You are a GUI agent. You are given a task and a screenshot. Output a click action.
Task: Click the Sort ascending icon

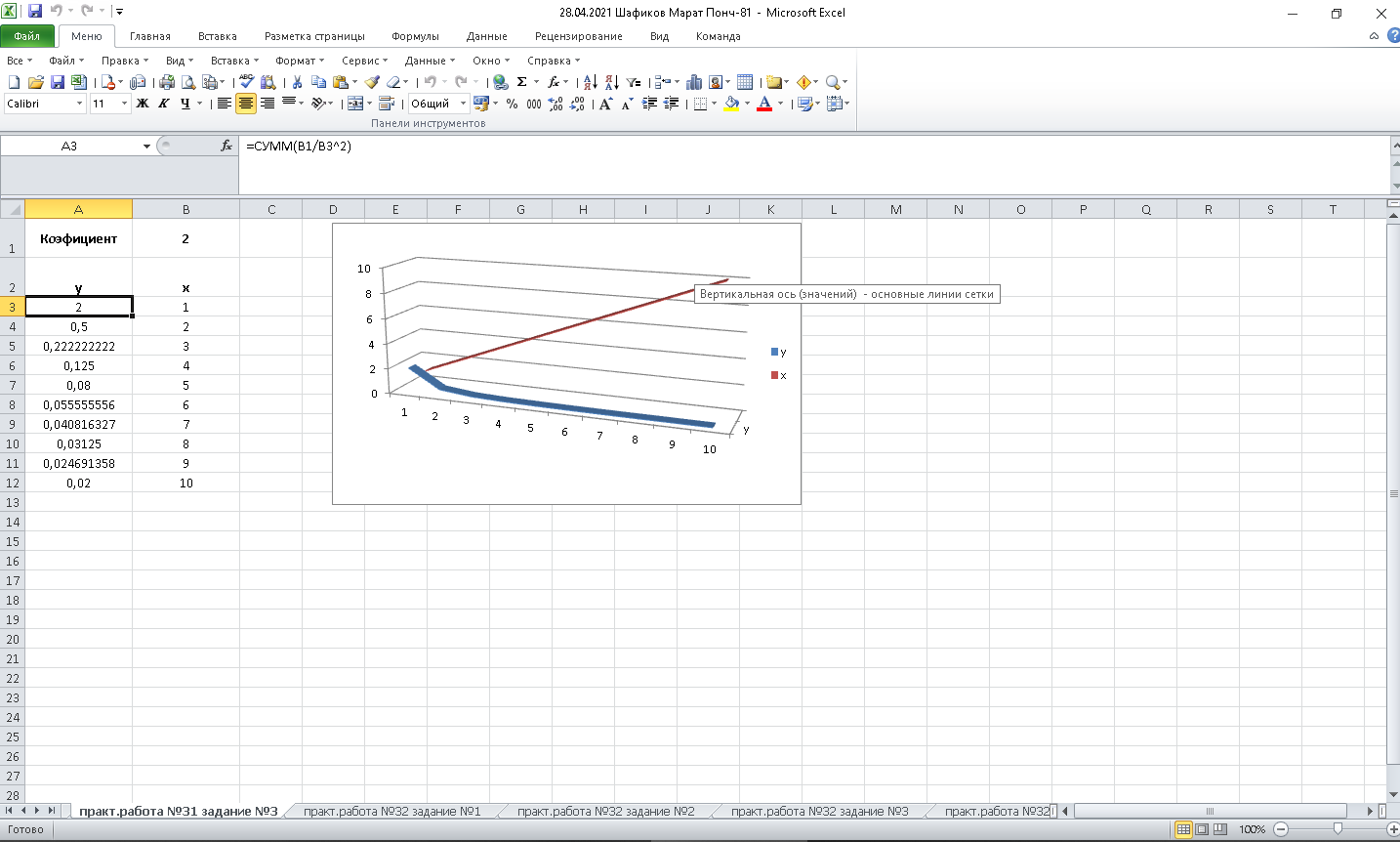pos(590,82)
